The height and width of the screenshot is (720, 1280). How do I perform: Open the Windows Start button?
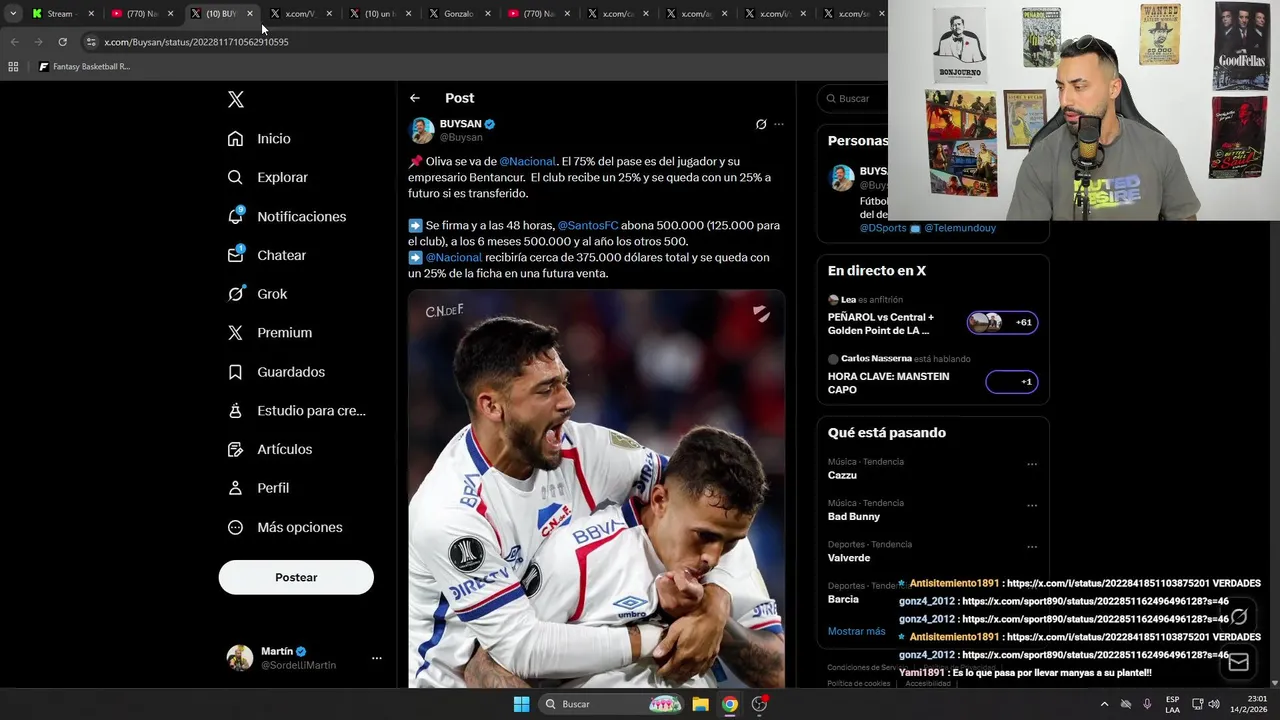pos(521,704)
